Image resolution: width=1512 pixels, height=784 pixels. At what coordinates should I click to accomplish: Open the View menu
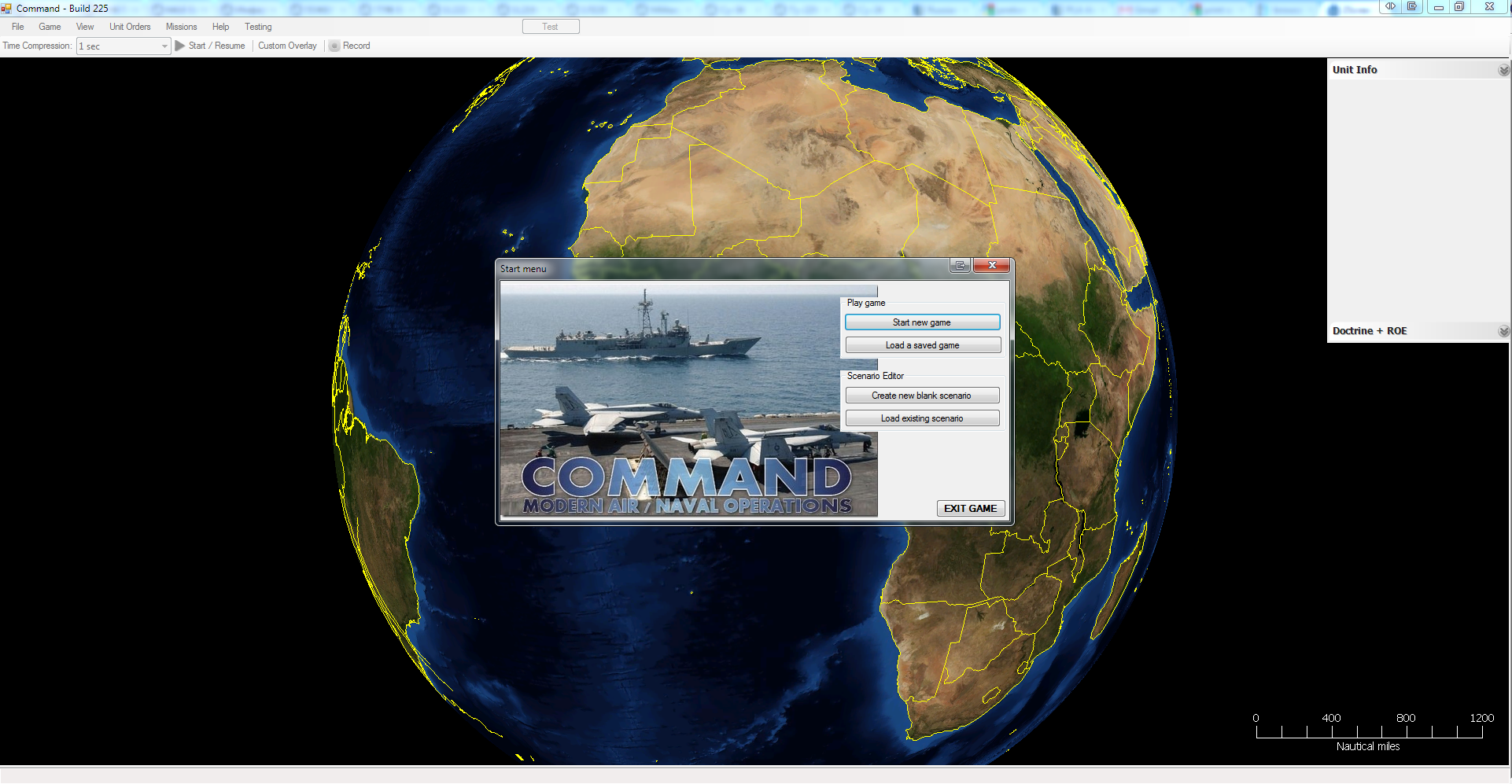[85, 27]
